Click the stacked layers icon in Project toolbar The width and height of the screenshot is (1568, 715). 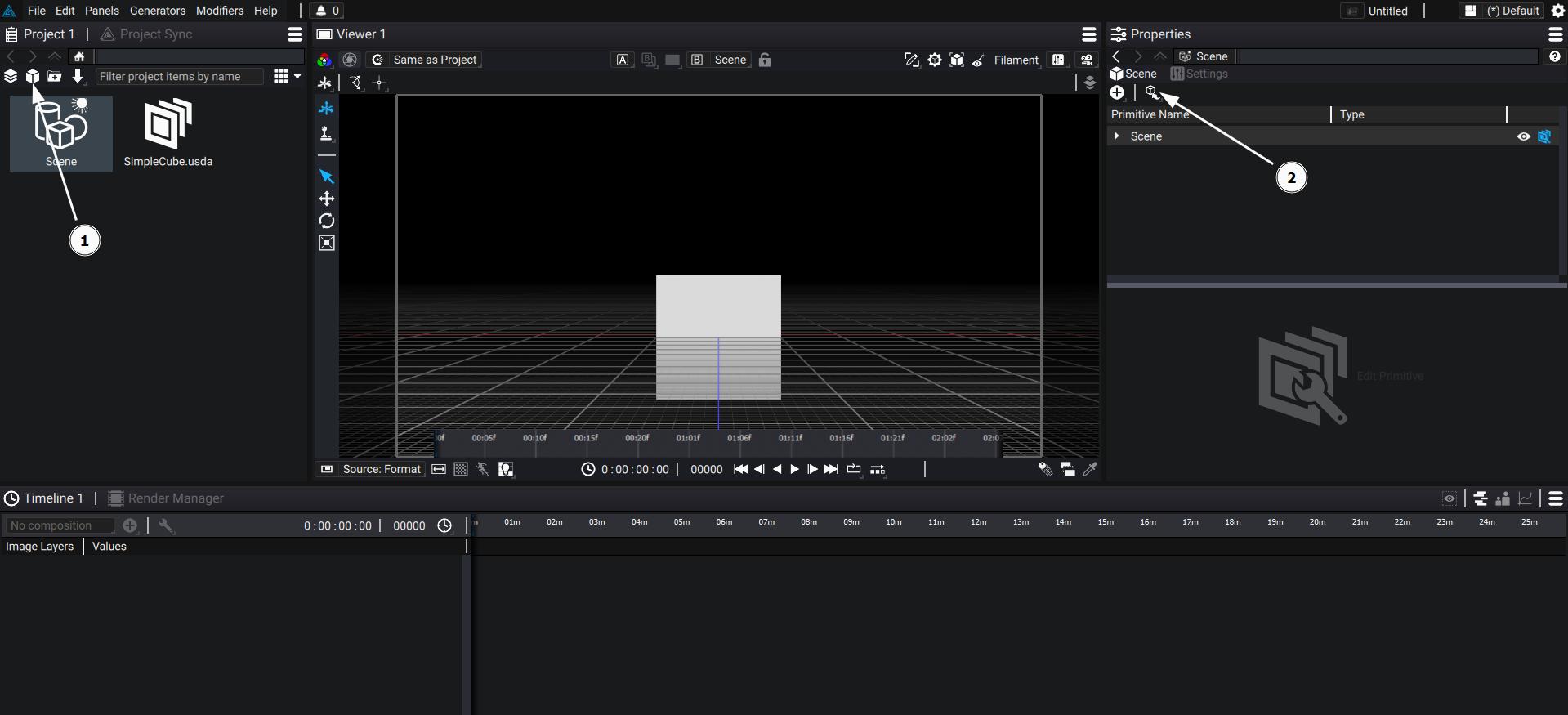click(x=11, y=76)
